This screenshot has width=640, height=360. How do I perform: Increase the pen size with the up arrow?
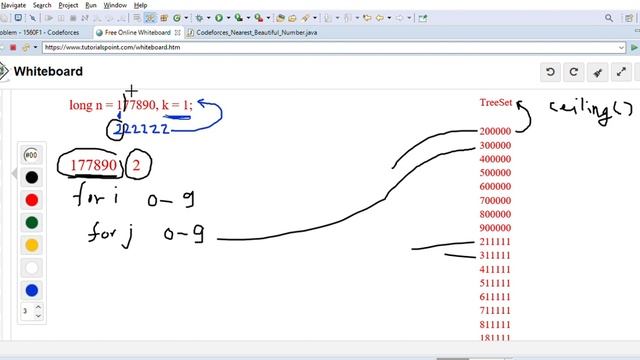pos(38,307)
